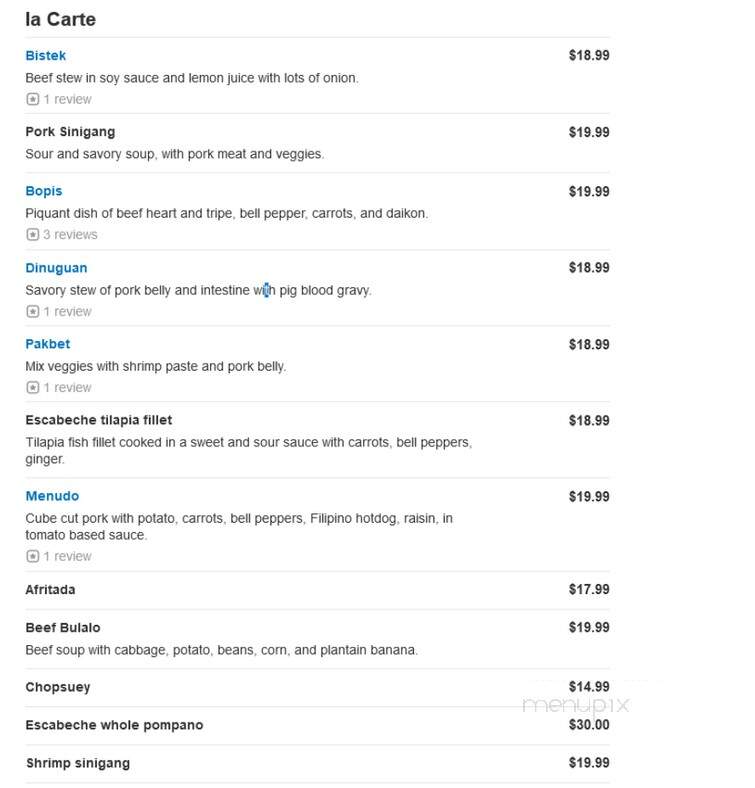Select the Menudo link
The height and width of the screenshot is (788, 755).
pyautogui.click(x=52, y=496)
